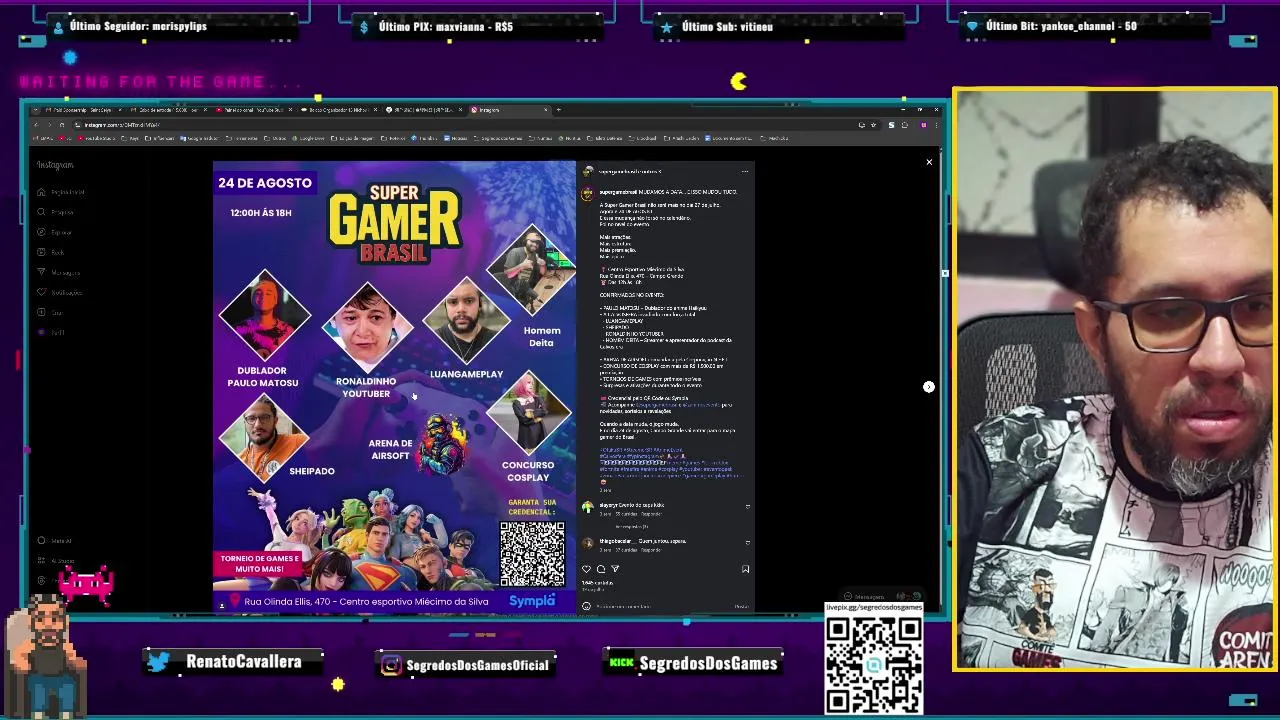
Task: Click the comment bubble icon under post
Action: [x=601, y=569]
